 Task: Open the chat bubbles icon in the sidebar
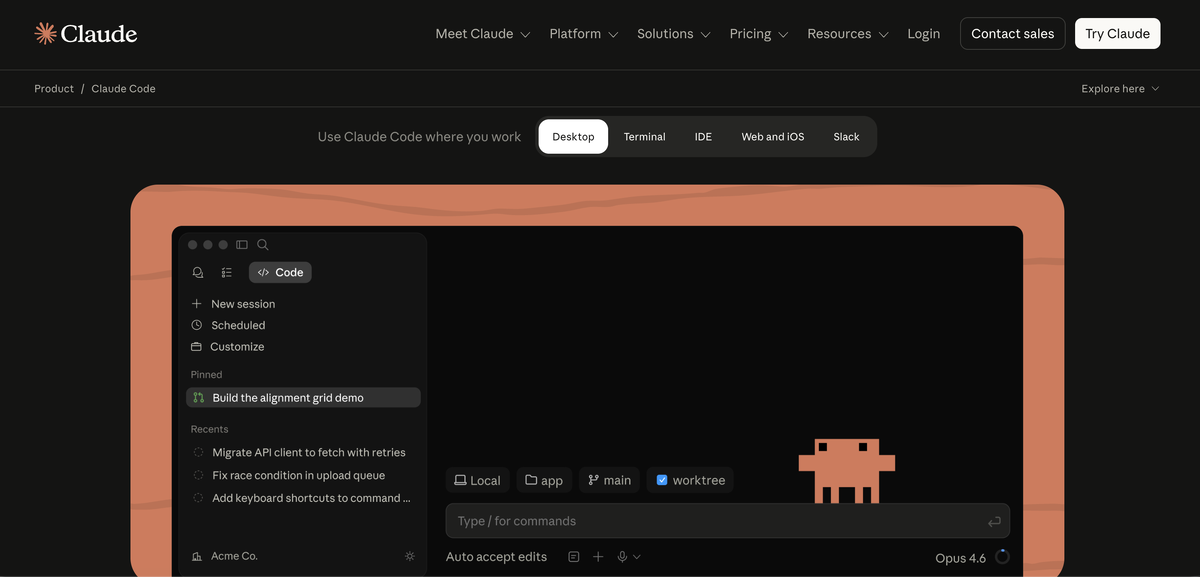[198, 272]
